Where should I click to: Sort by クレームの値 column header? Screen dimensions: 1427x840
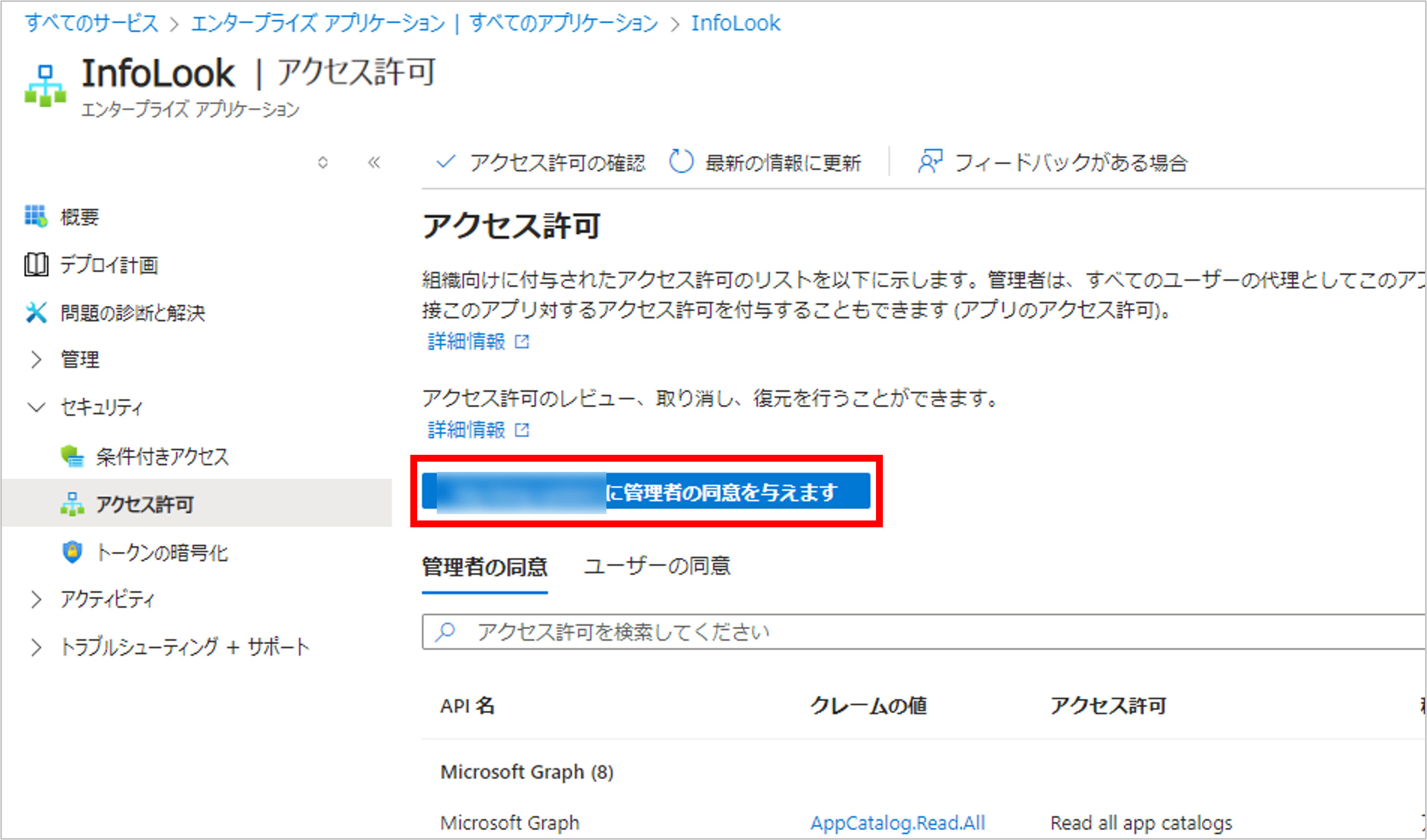868,706
